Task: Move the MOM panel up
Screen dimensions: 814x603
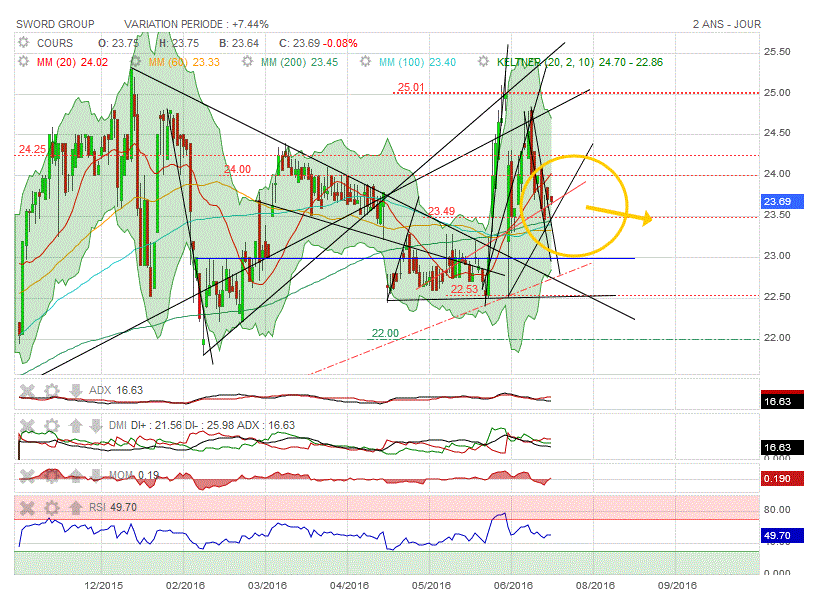Action: (76, 475)
